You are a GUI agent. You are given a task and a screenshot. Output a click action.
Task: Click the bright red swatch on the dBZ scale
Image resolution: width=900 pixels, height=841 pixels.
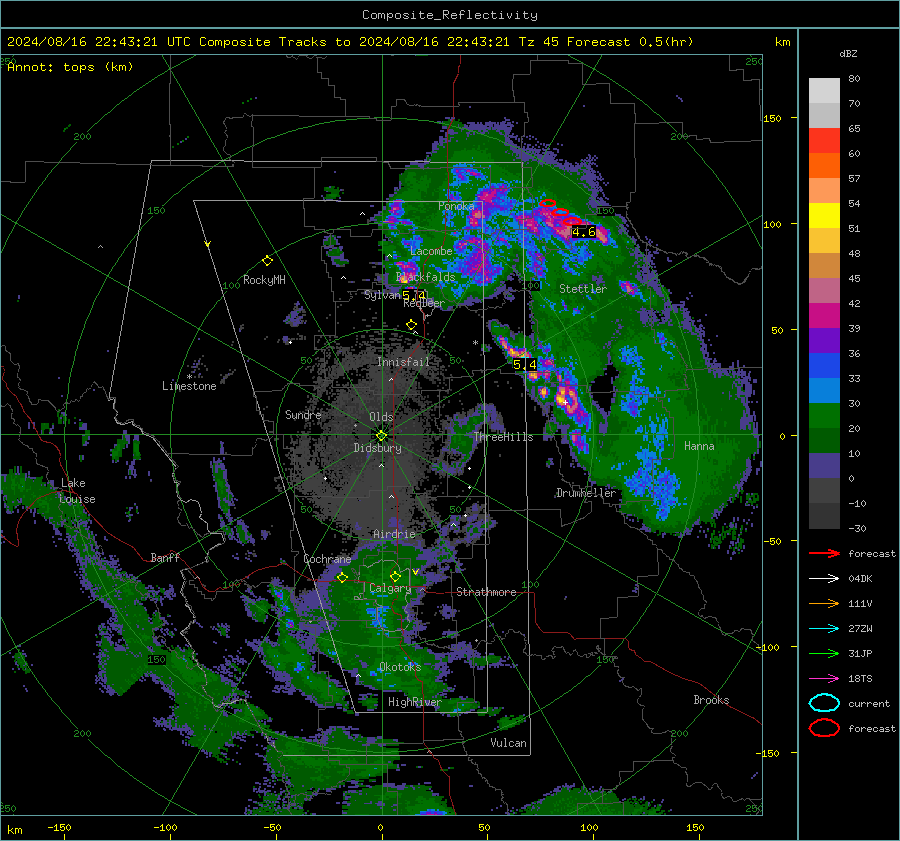824,141
